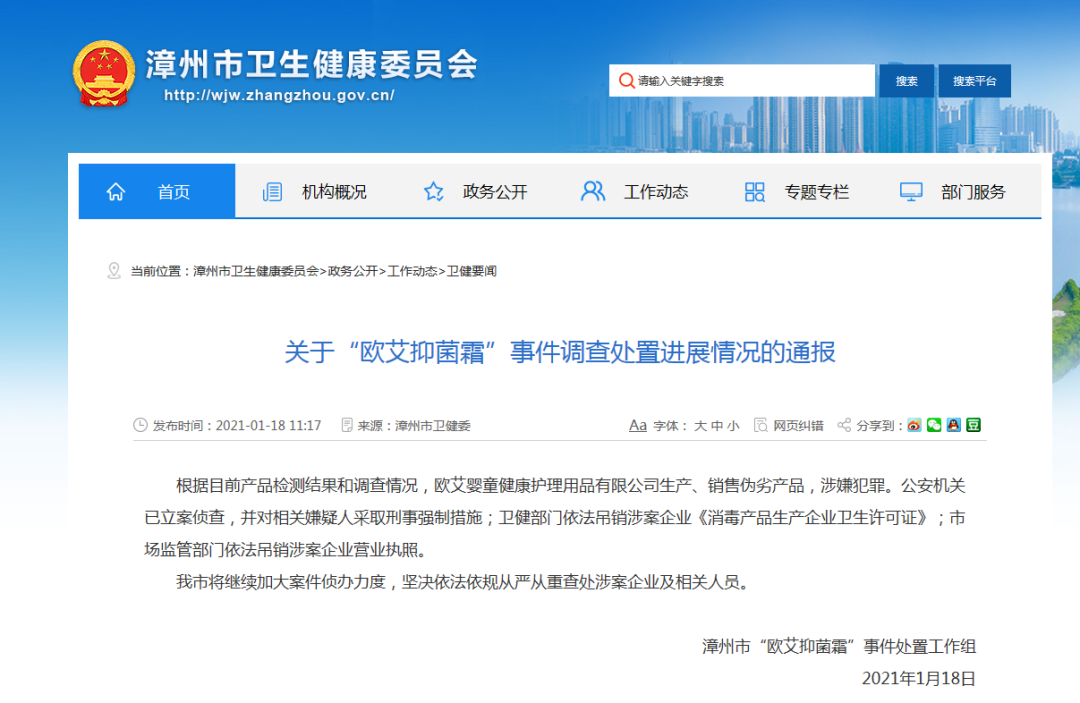
Task: Click the people icon beside 工作动态
Action: pos(593,191)
